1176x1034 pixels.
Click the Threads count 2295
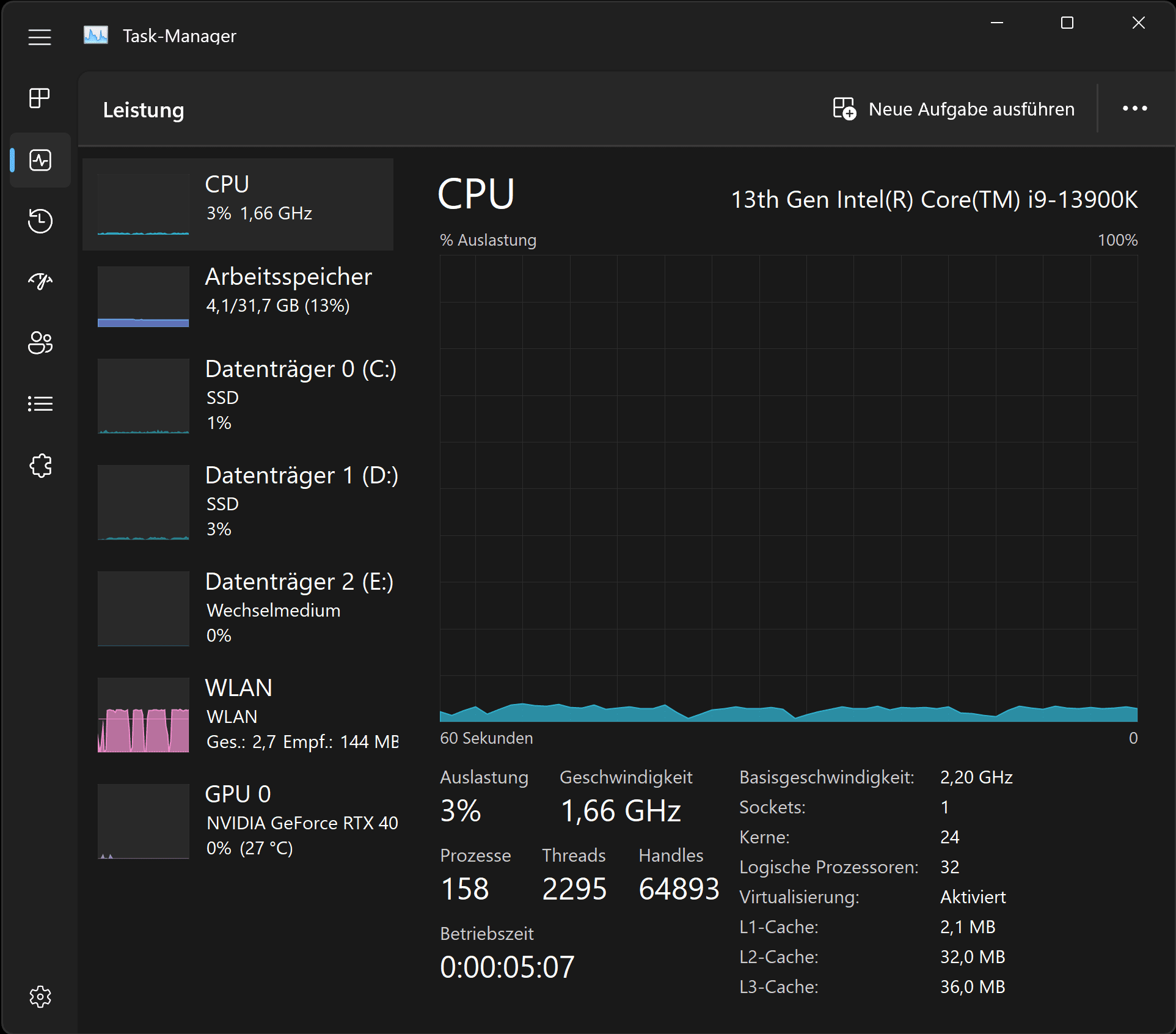click(574, 889)
